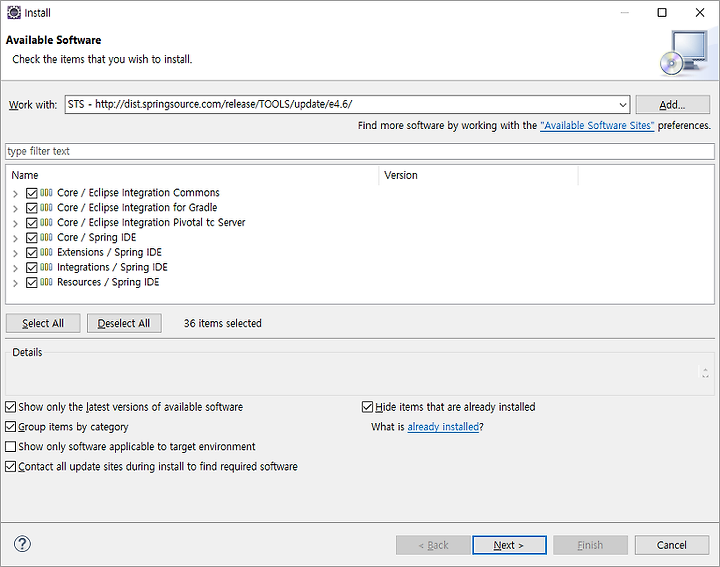720x567 pixels.
Task: Uncheck the Core / Spring IDE checkbox
Action: point(32,238)
